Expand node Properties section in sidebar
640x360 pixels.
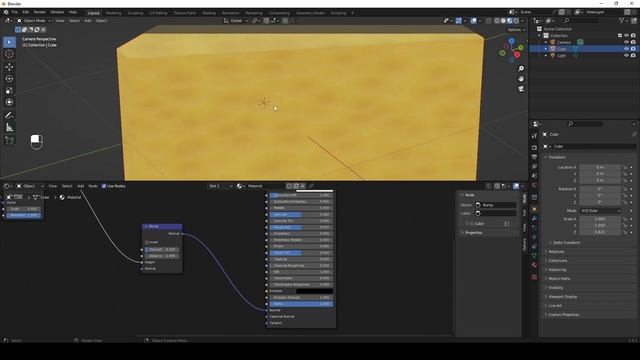473,233
